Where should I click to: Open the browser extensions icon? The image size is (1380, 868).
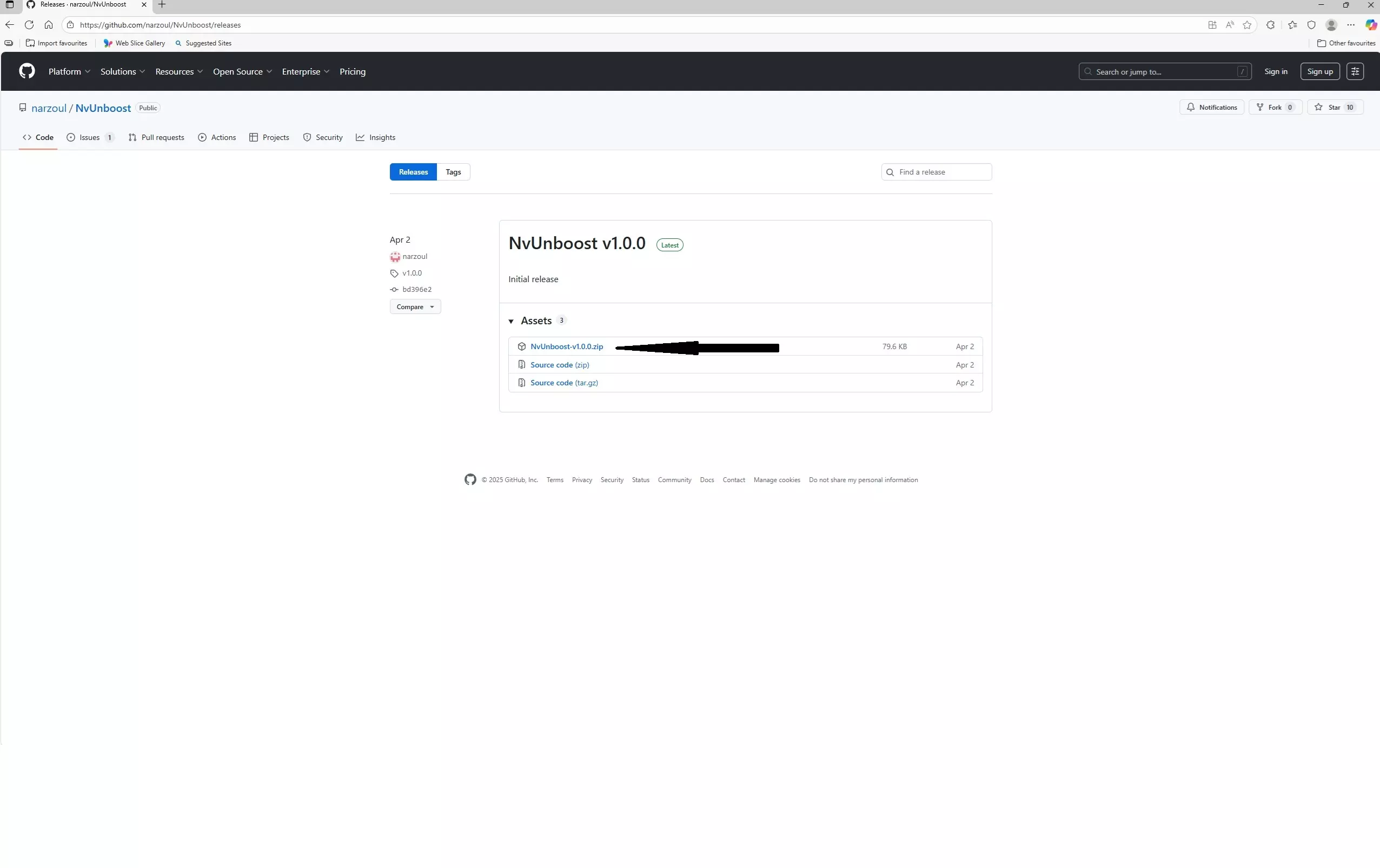[1271, 25]
